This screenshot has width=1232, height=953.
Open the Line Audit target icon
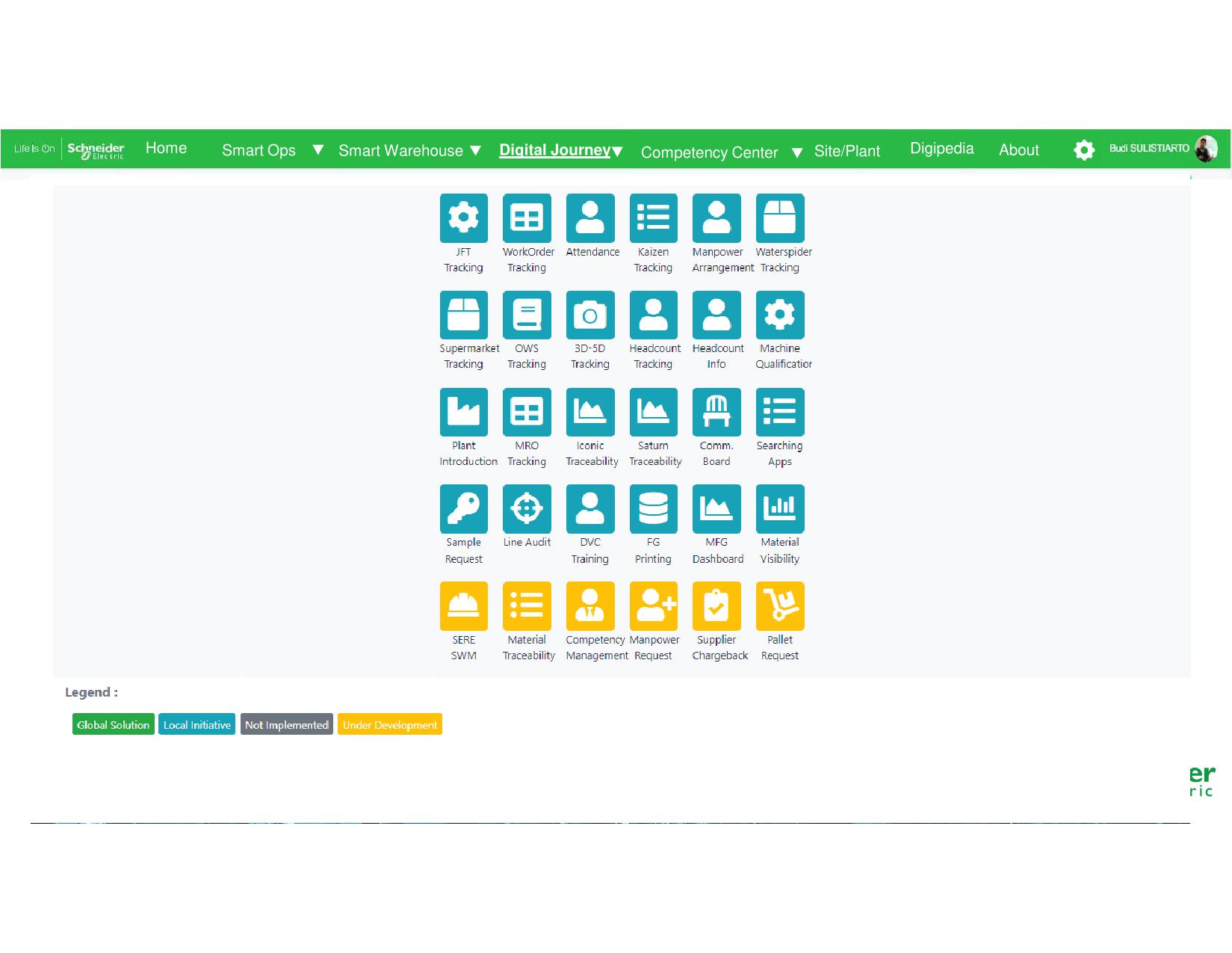point(527,508)
